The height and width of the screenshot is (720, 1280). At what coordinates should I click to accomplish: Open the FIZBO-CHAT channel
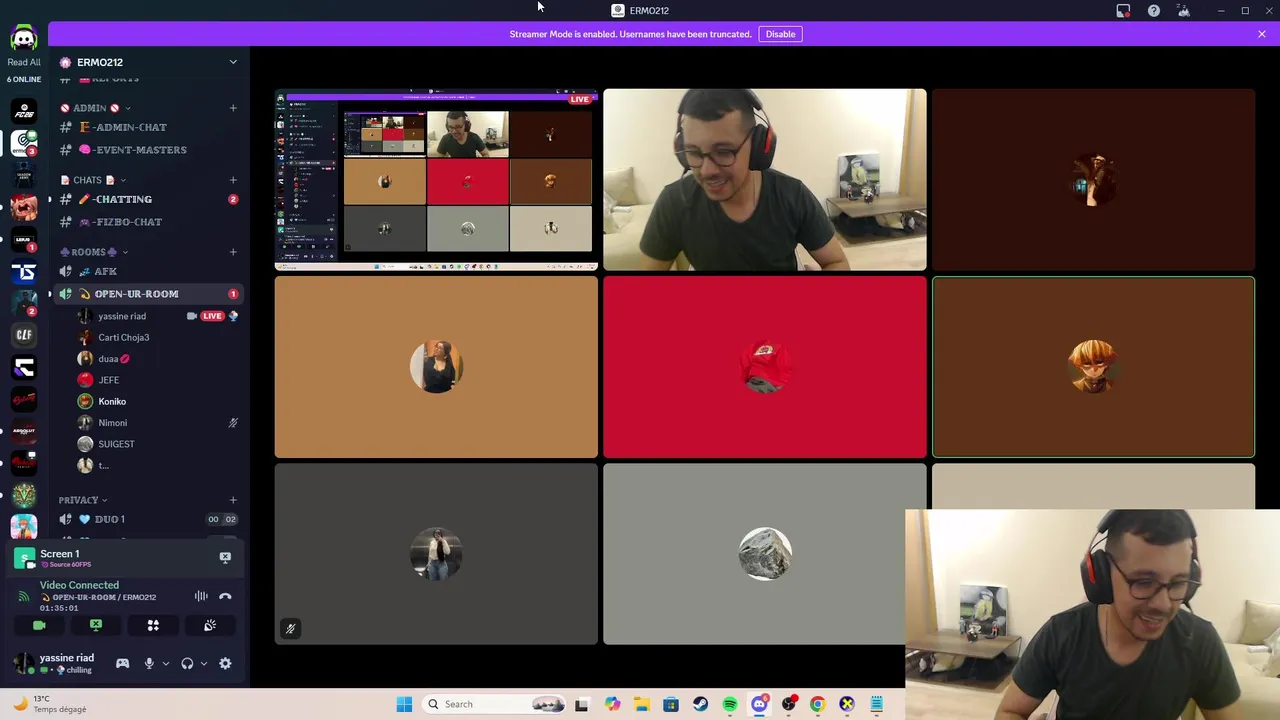point(148,222)
